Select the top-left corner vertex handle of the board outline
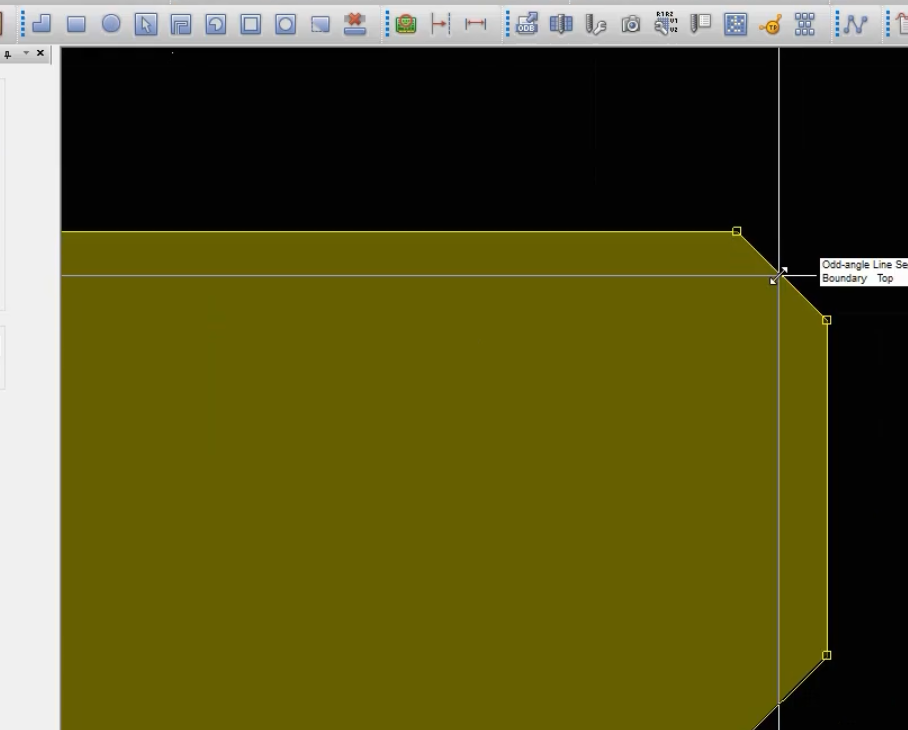908x730 pixels. click(737, 232)
